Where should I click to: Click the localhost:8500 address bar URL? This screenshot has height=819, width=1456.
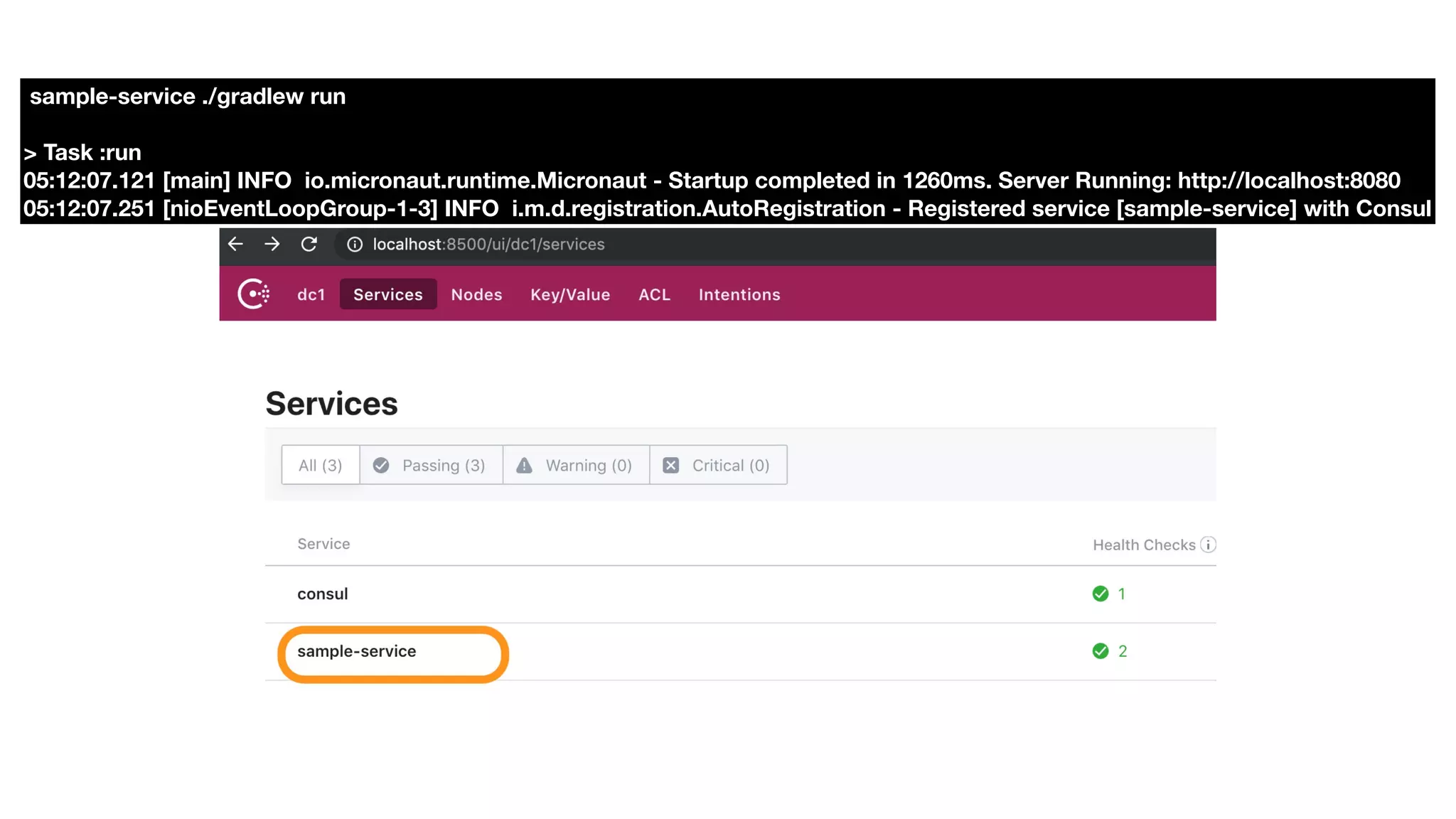pyautogui.click(x=488, y=245)
